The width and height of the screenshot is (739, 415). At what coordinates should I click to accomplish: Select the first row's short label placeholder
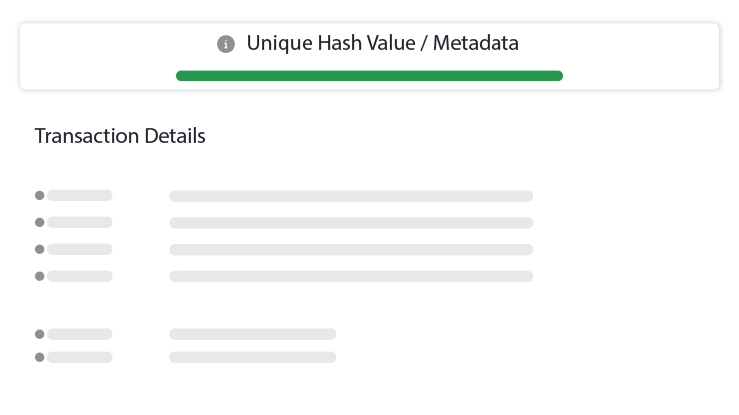coord(80,196)
